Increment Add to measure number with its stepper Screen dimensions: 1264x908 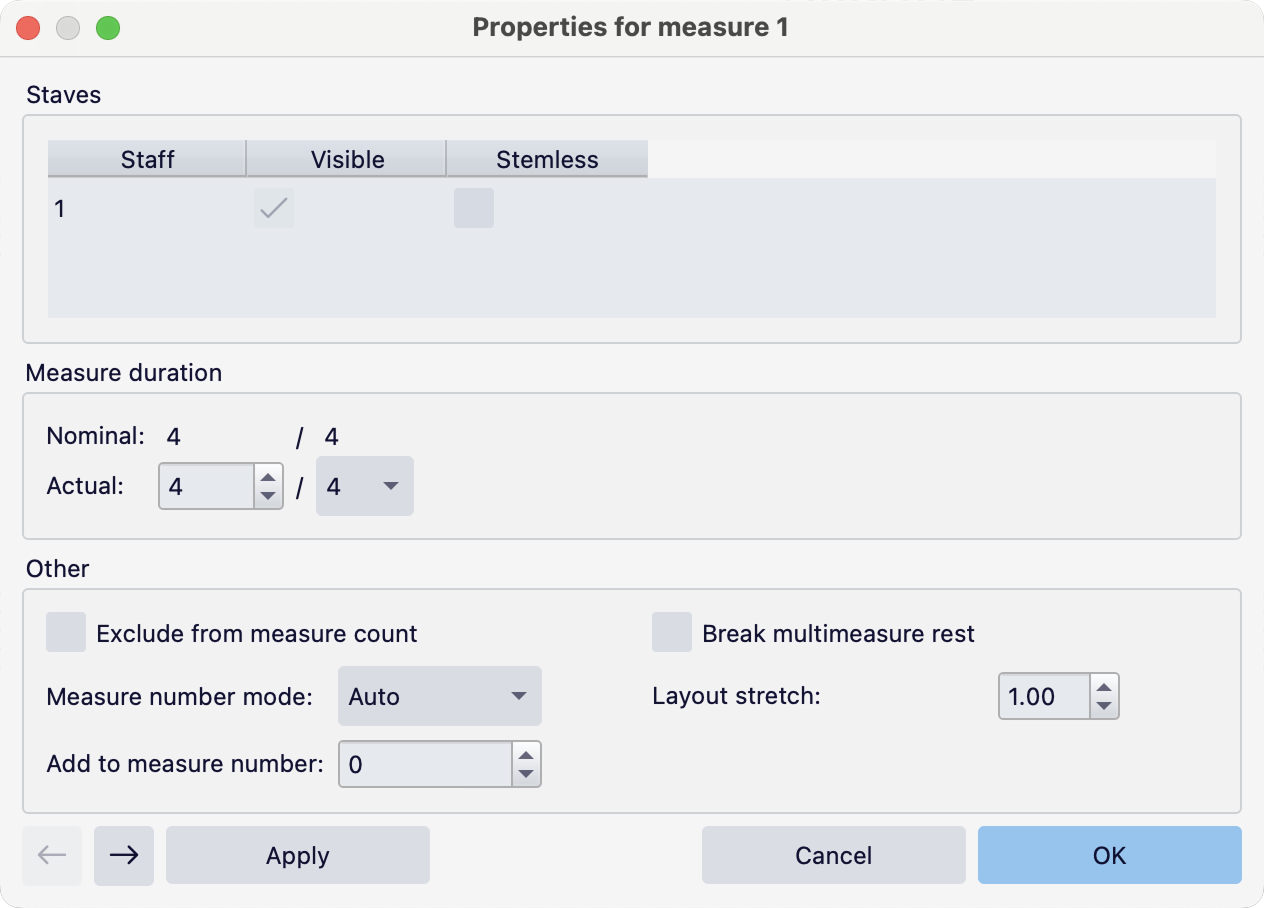click(x=525, y=757)
